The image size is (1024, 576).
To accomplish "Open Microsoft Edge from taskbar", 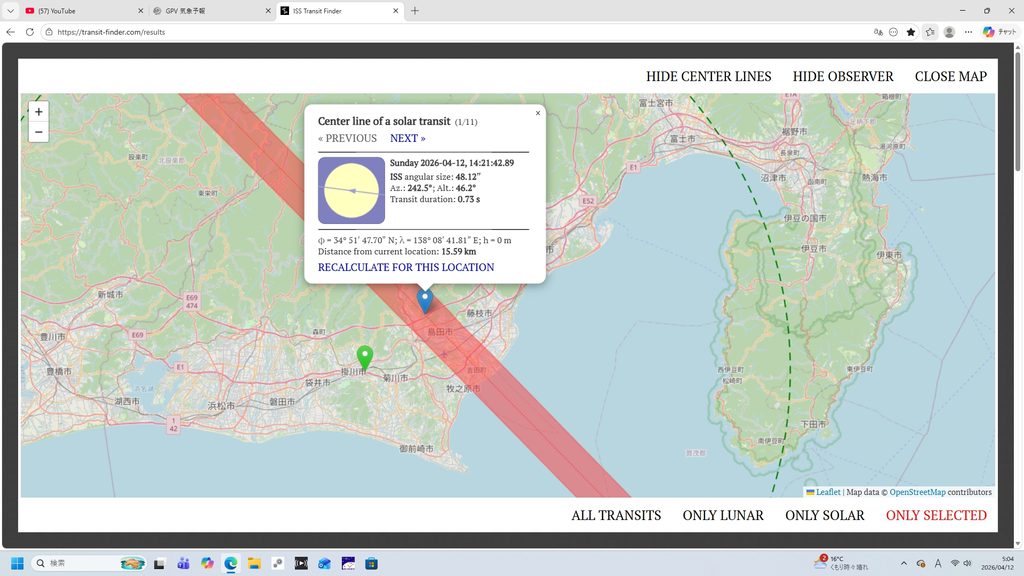I will click(231, 563).
